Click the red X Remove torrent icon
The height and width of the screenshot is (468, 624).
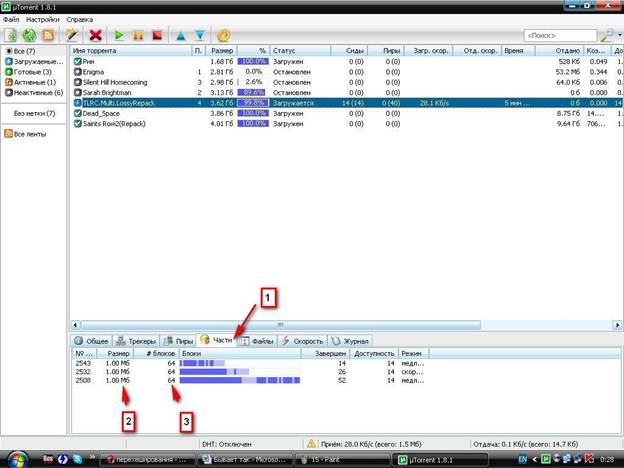pos(96,35)
